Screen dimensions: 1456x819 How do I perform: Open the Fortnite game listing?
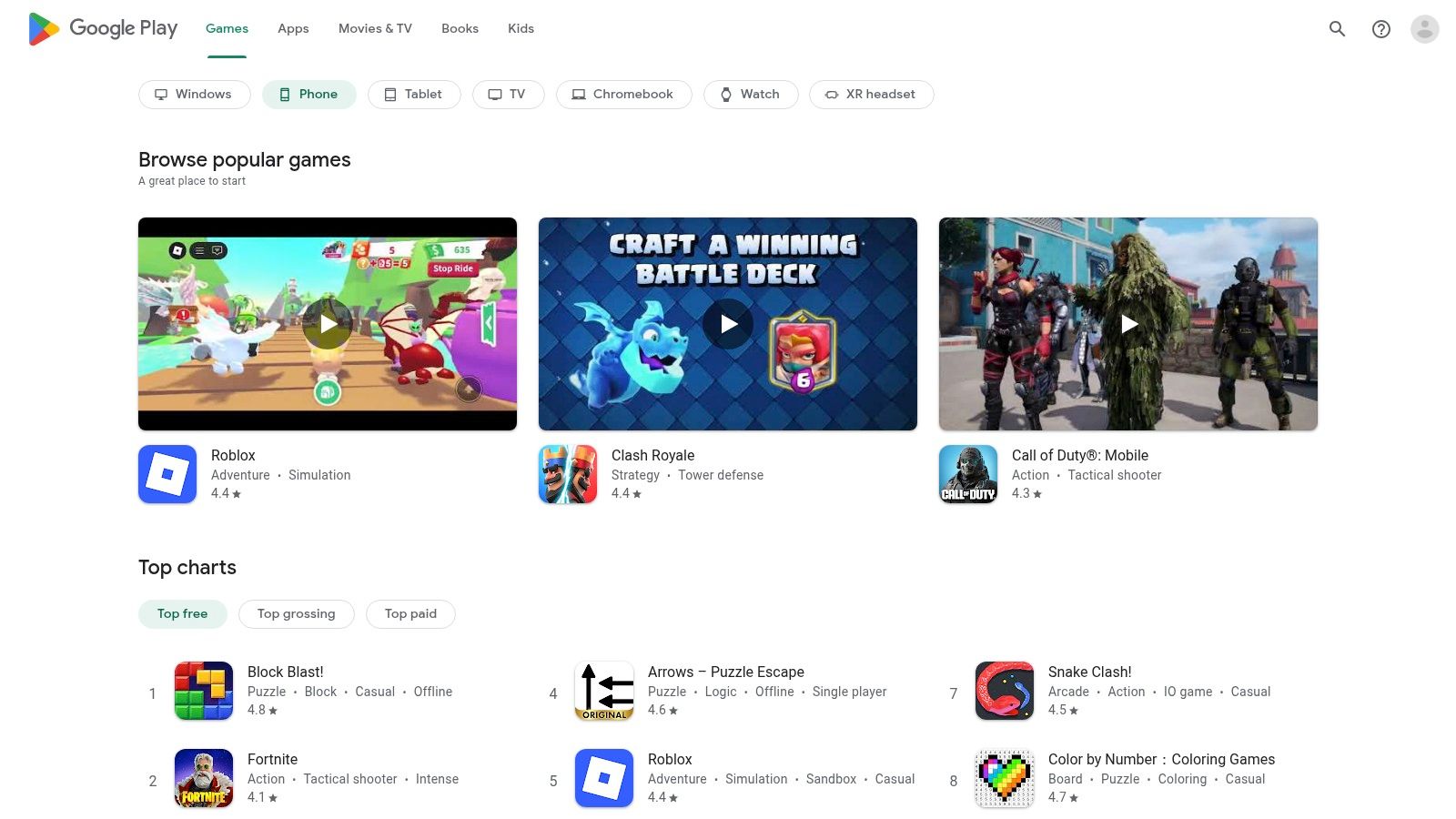273,759
